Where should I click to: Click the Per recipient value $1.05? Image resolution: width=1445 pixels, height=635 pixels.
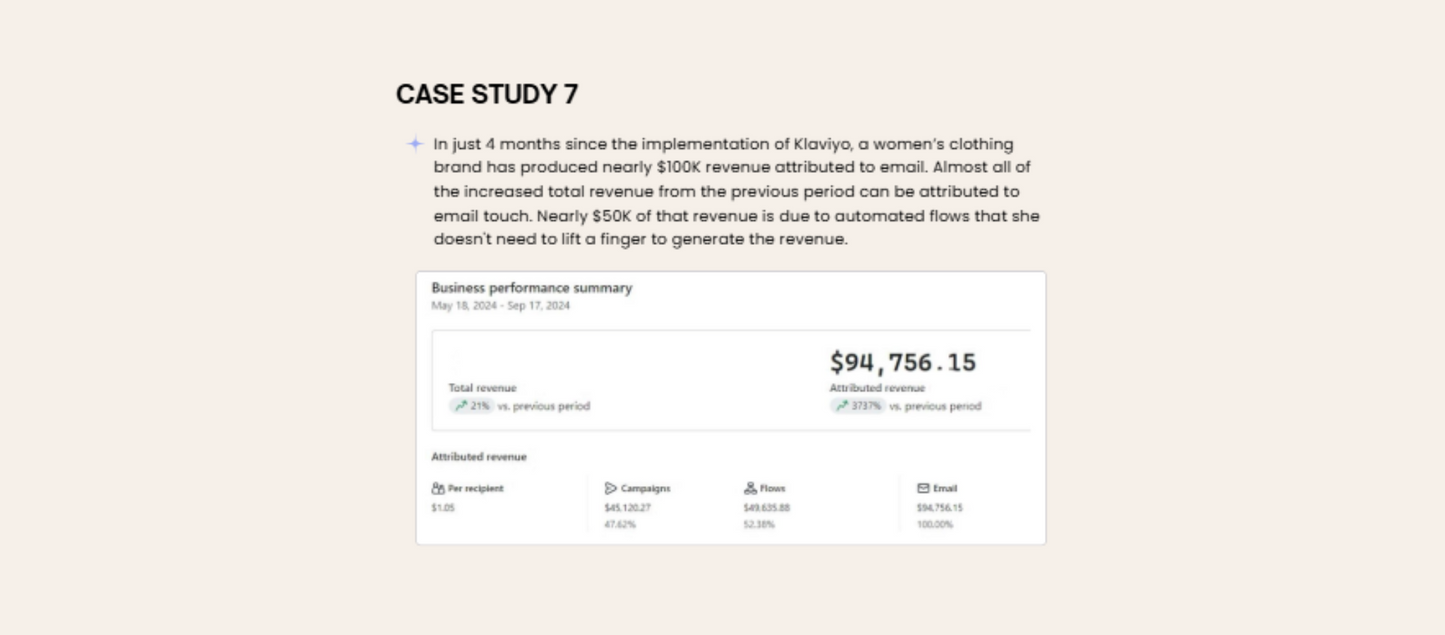[x=442, y=508]
